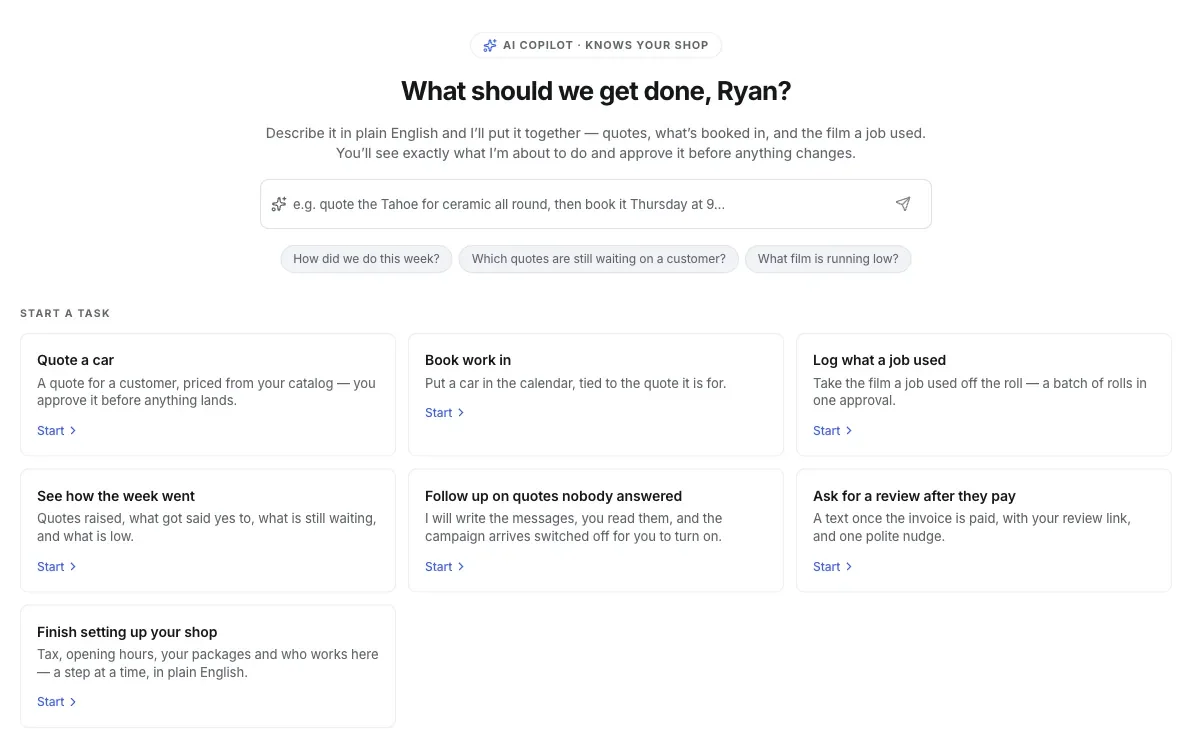
Task: Click description 'A text once the invoice is paid'
Action: tap(972, 527)
